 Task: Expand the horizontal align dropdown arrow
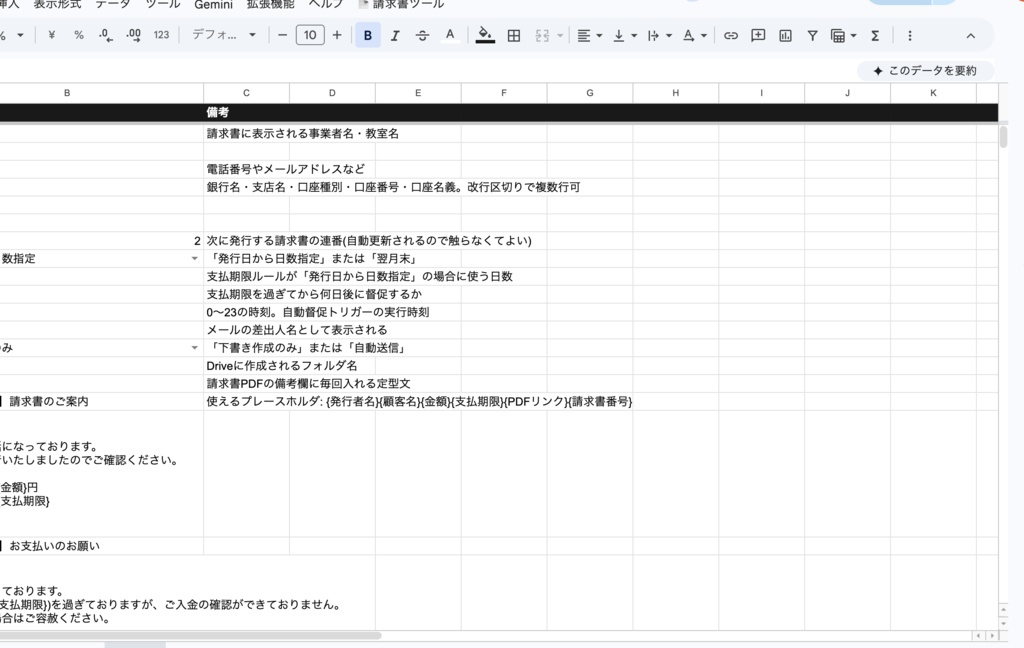[x=599, y=35]
